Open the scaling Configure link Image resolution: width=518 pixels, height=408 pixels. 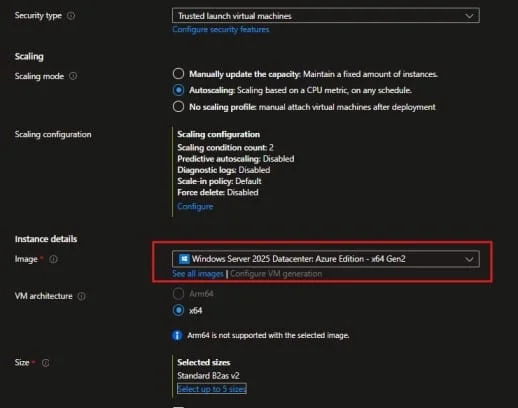click(195, 206)
